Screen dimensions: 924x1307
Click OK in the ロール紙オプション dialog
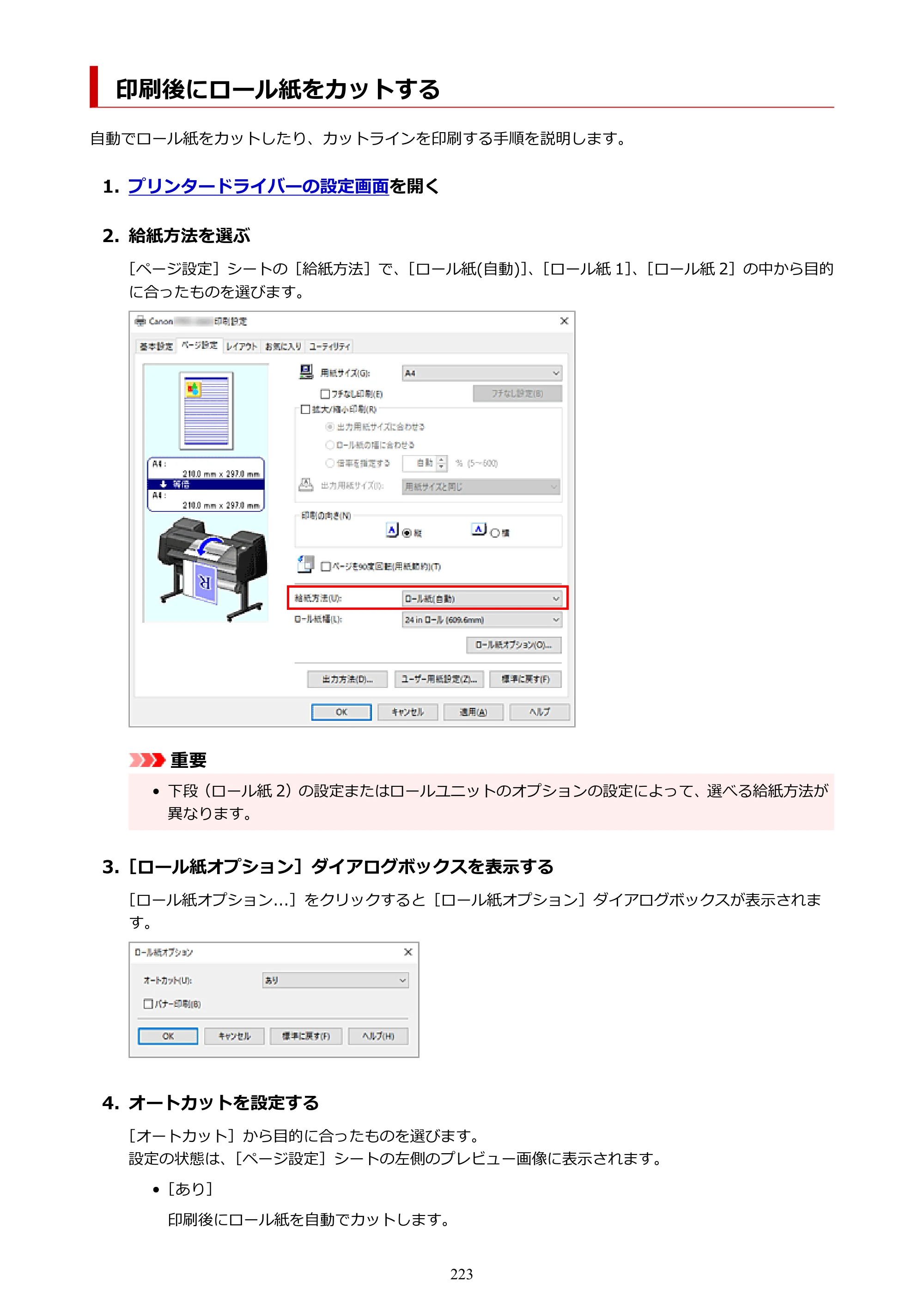pyautogui.click(x=168, y=1036)
